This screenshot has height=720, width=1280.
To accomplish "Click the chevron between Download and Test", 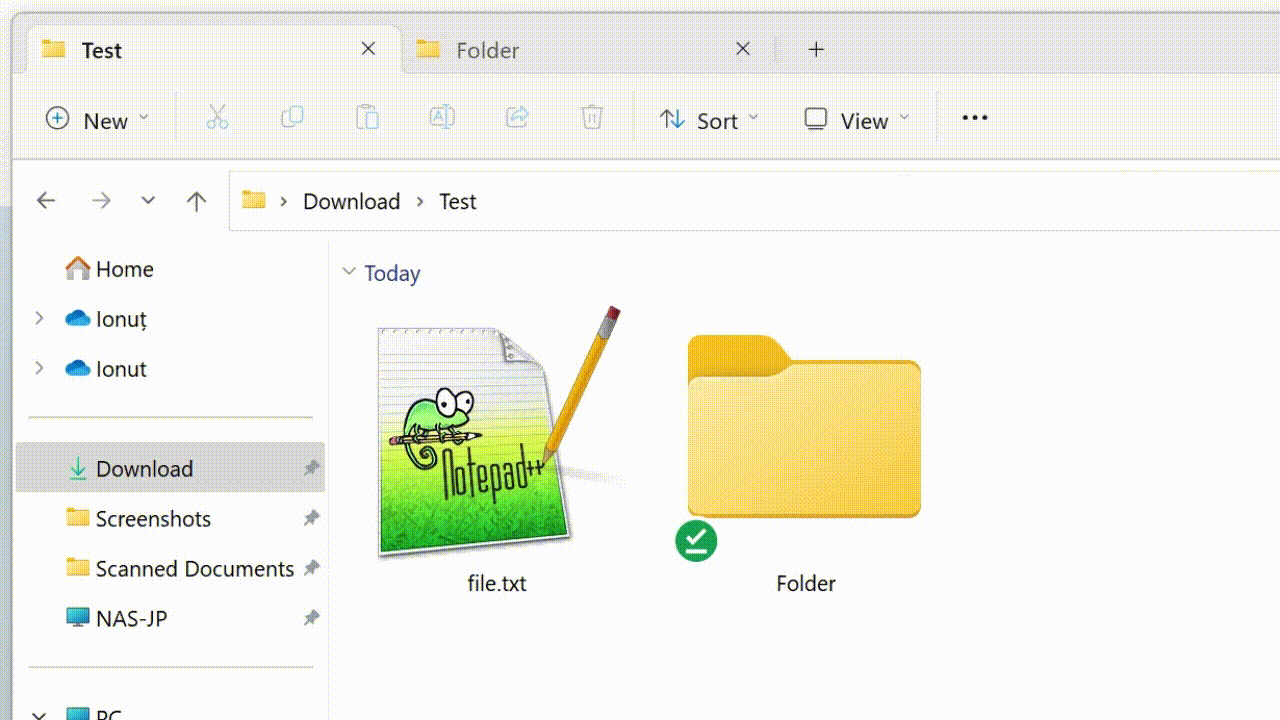I will (420, 201).
